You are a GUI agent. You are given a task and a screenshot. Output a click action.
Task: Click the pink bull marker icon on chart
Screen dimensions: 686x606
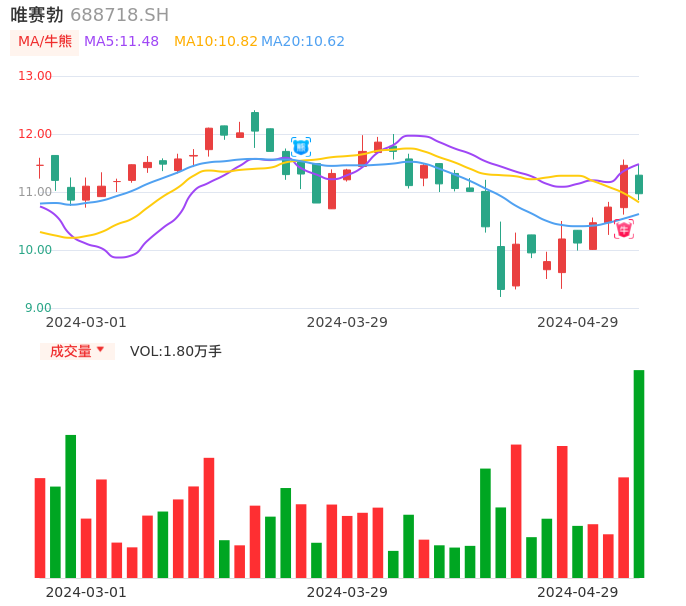pos(624,229)
